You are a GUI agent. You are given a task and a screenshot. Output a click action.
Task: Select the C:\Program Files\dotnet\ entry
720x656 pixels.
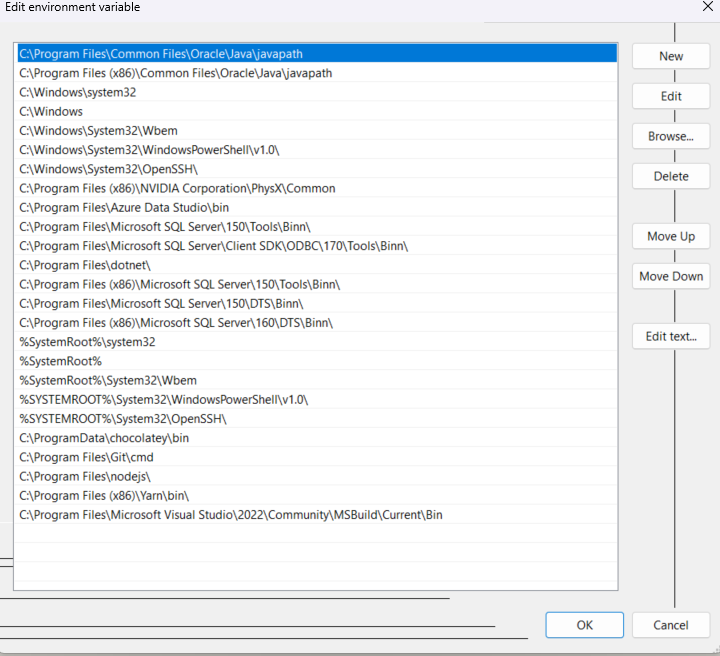[x=317, y=265]
